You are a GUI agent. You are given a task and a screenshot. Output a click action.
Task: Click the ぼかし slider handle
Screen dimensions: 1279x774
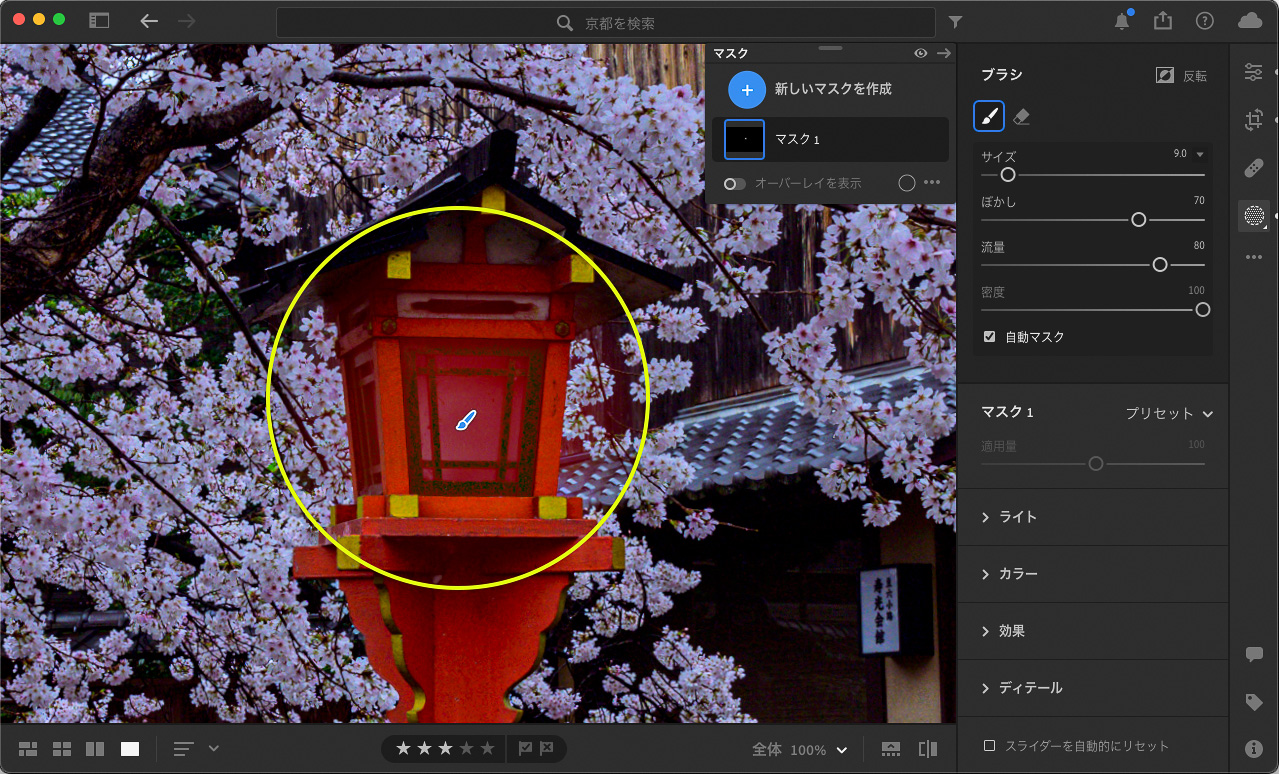(x=1138, y=220)
